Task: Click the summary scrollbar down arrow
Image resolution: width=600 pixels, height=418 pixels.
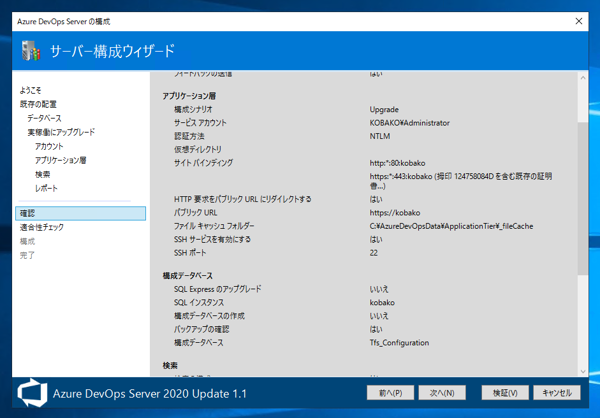Action: 583,371
